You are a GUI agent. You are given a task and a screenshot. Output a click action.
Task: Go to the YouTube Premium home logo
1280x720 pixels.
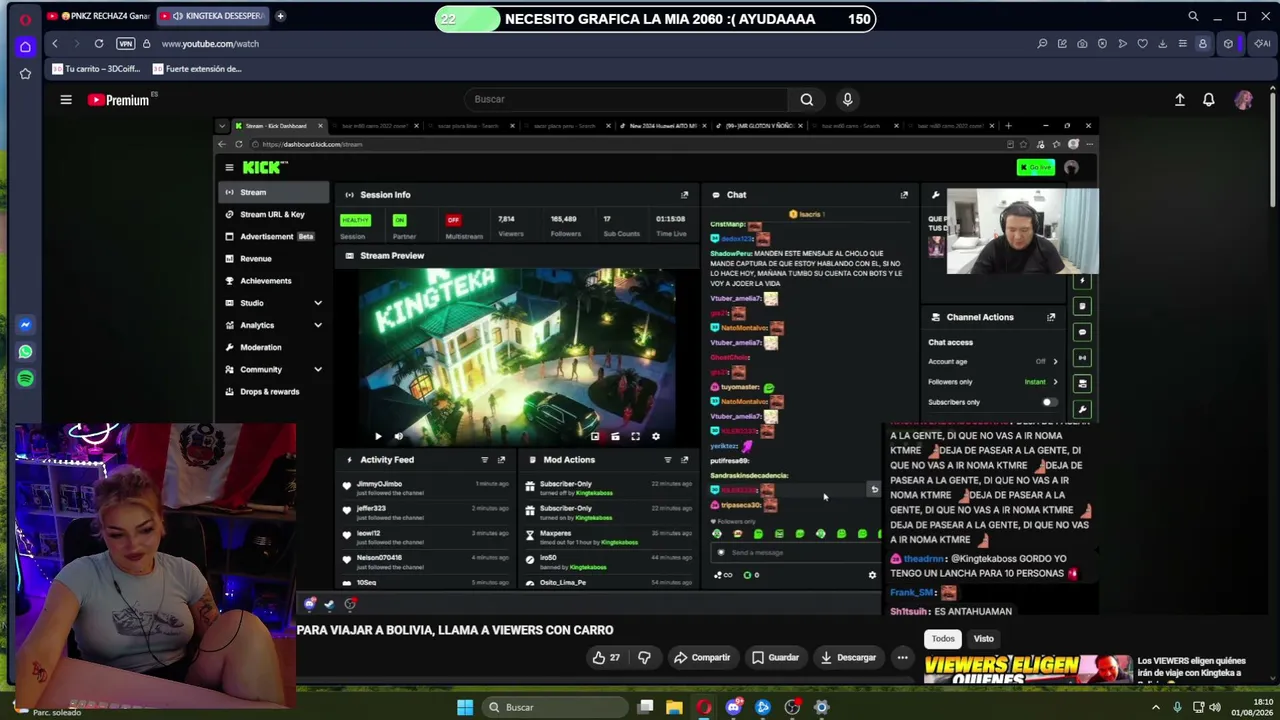point(118,99)
